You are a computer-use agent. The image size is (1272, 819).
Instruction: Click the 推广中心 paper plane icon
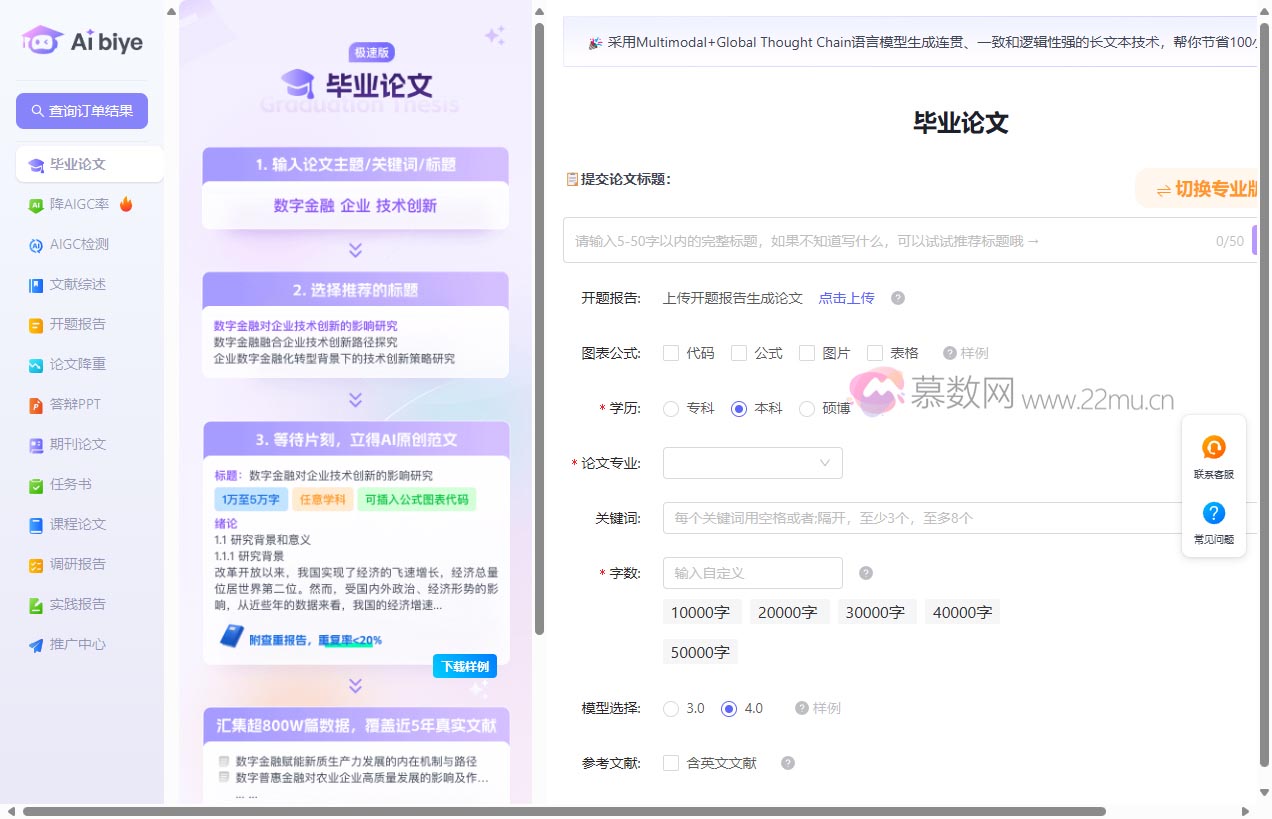point(36,644)
